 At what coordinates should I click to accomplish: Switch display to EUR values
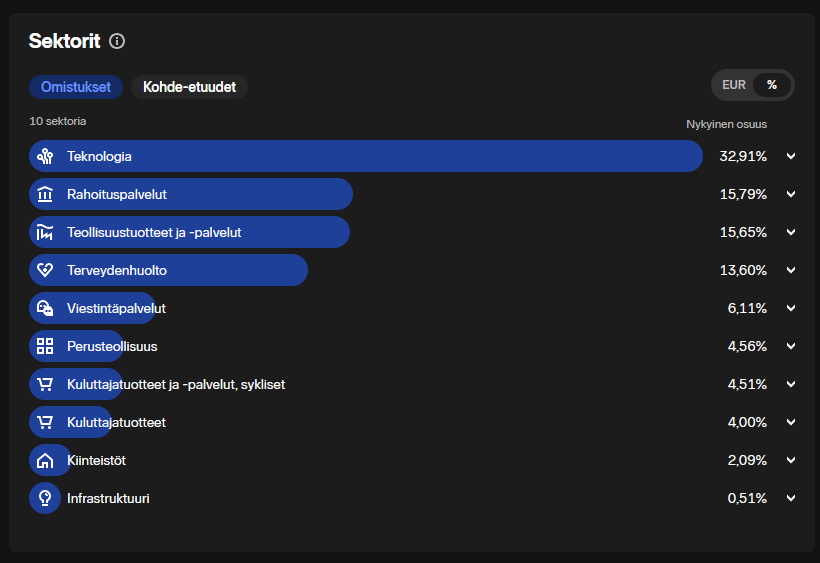pyautogui.click(x=734, y=85)
